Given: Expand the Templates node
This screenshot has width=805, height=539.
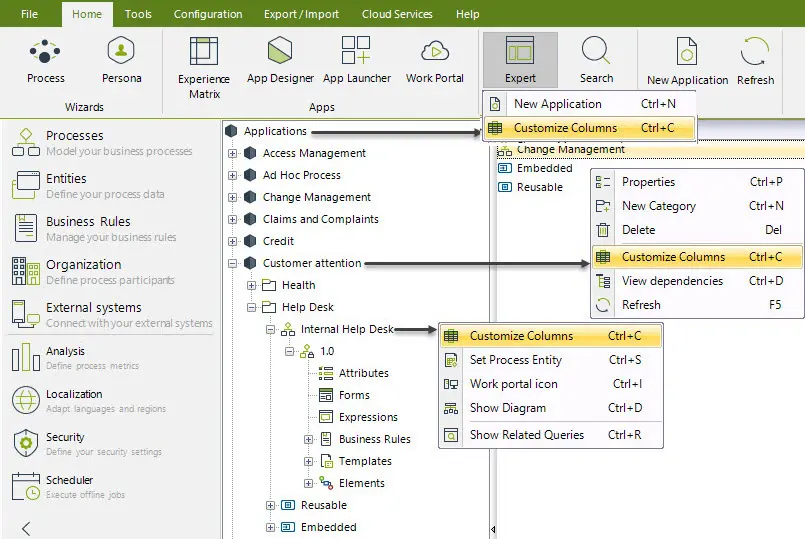Looking at the screenshot, I should pyautogui.click(x=309, y=461).
